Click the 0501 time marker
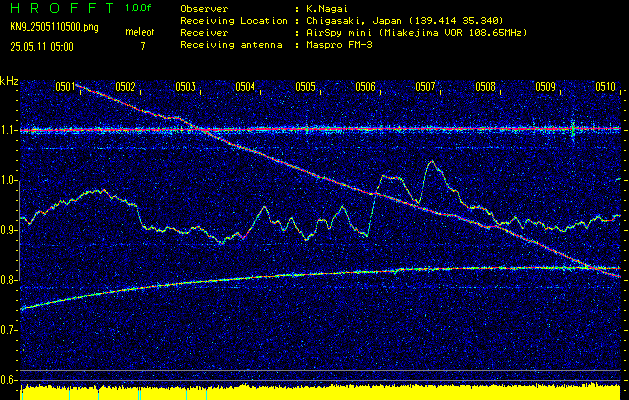 coord(65,86)
